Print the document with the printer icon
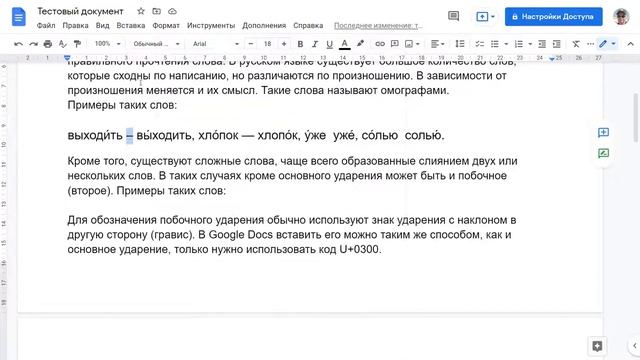This screenshot has height=360, width=640. pyautogui.click(x=48, y=44)
